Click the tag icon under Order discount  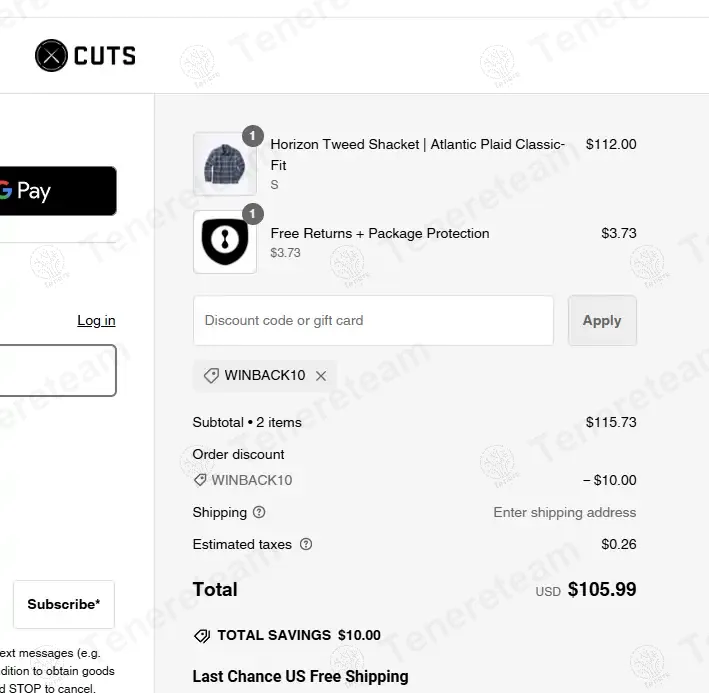click(x=200, y=480)
